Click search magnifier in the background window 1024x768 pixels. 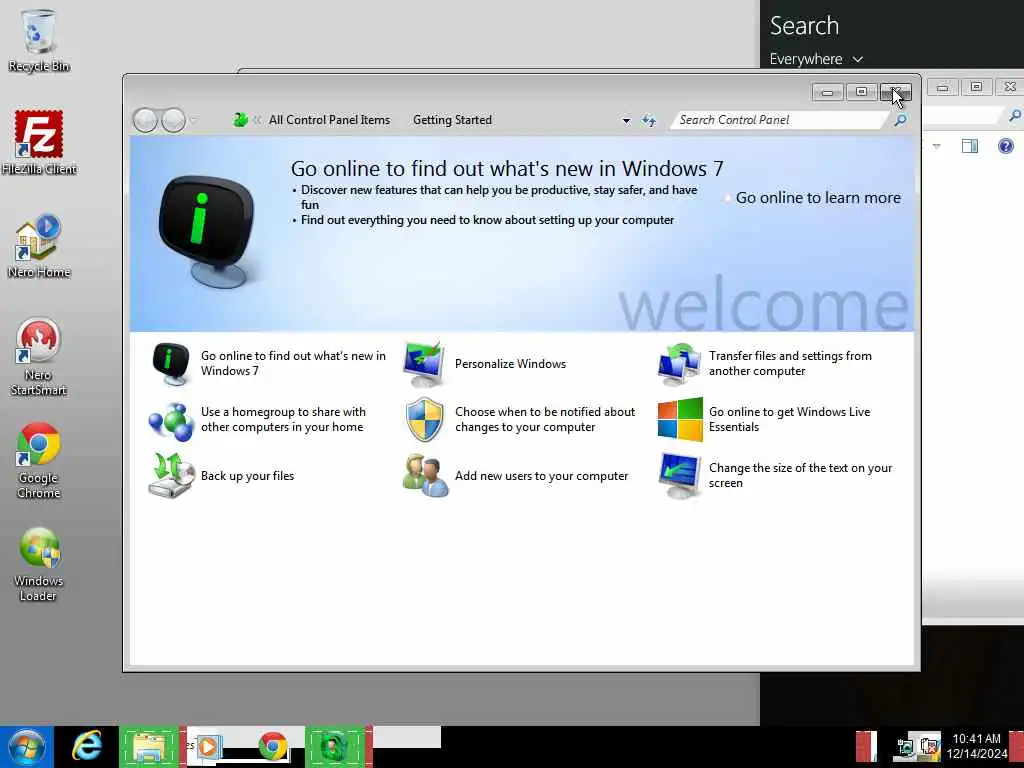coord(1015,116)
